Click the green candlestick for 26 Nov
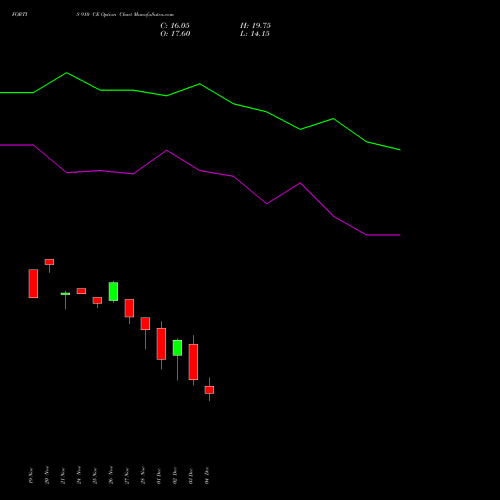The image size is (500, 500). (113, 291)
